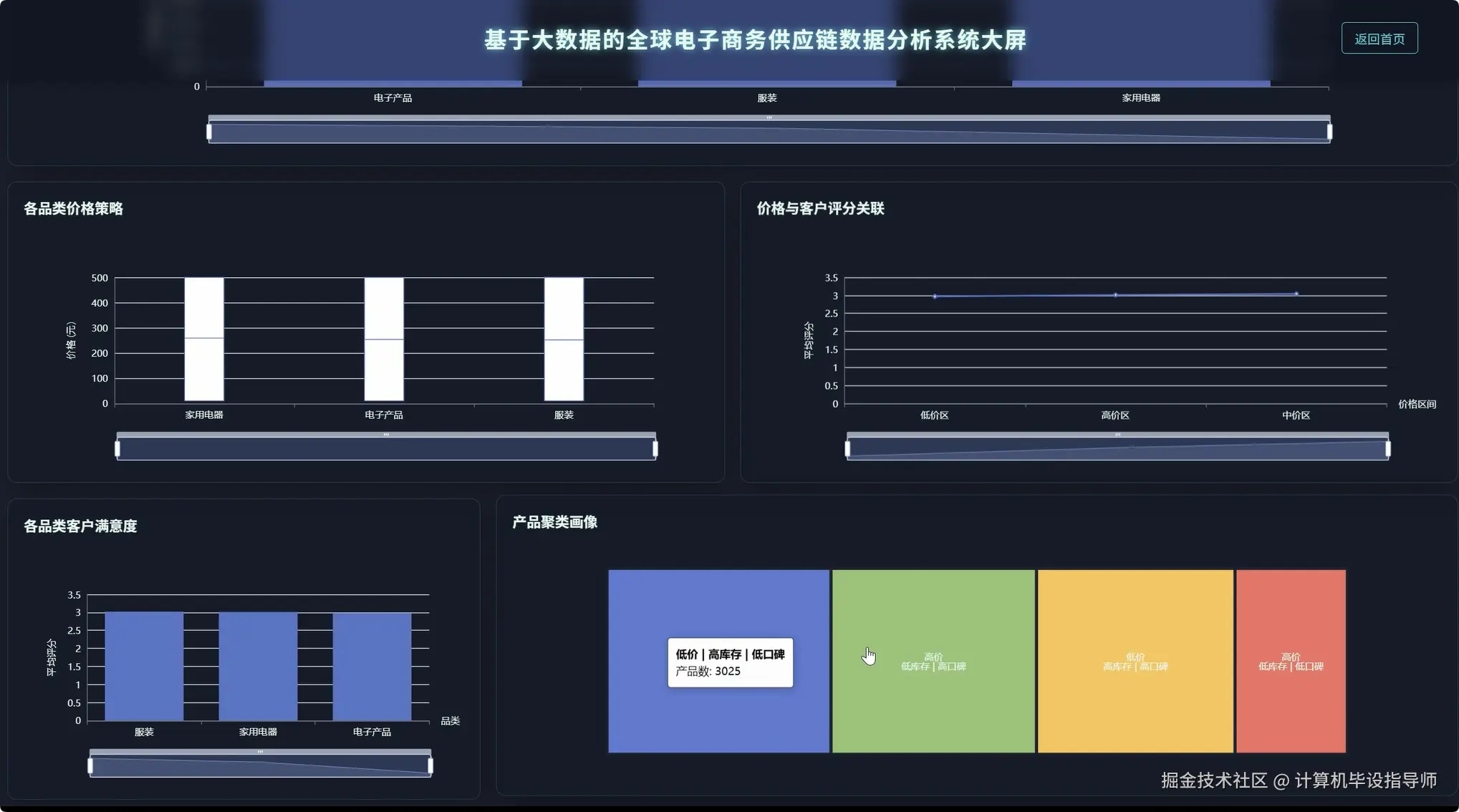Click the tooltip showing 产品数: 3025
The height and width of the screenshot is (812, 1459).
(x=730, y=662)
